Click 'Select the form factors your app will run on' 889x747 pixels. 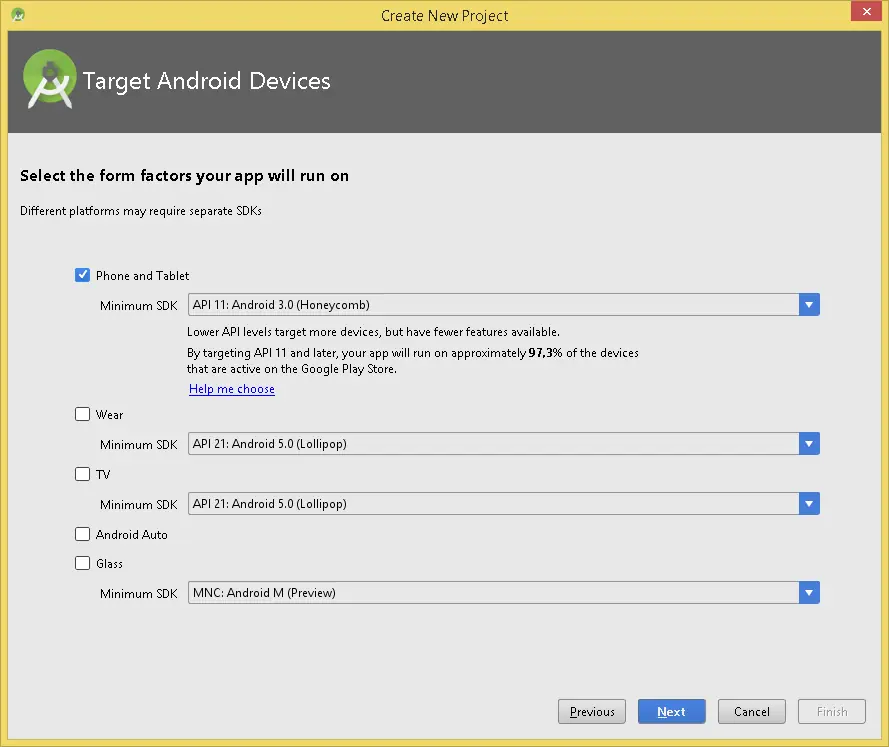click(x=184, y=176)
